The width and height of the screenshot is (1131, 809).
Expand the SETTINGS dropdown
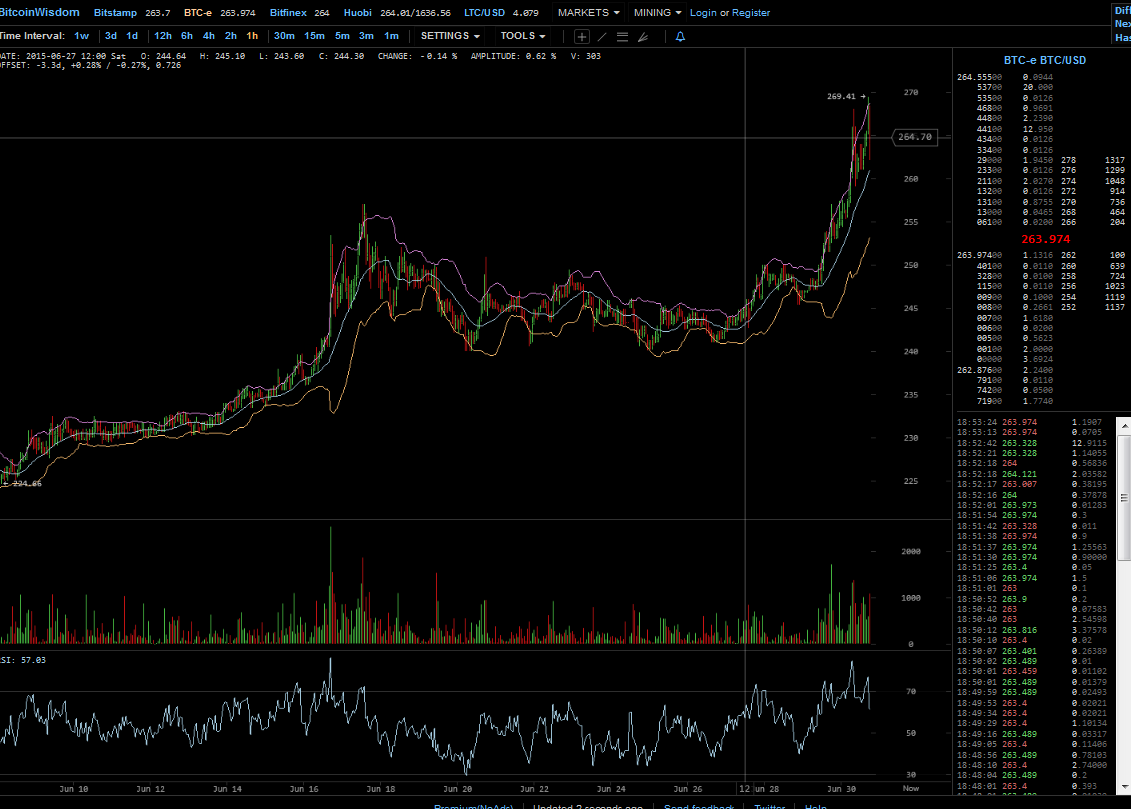450,35
